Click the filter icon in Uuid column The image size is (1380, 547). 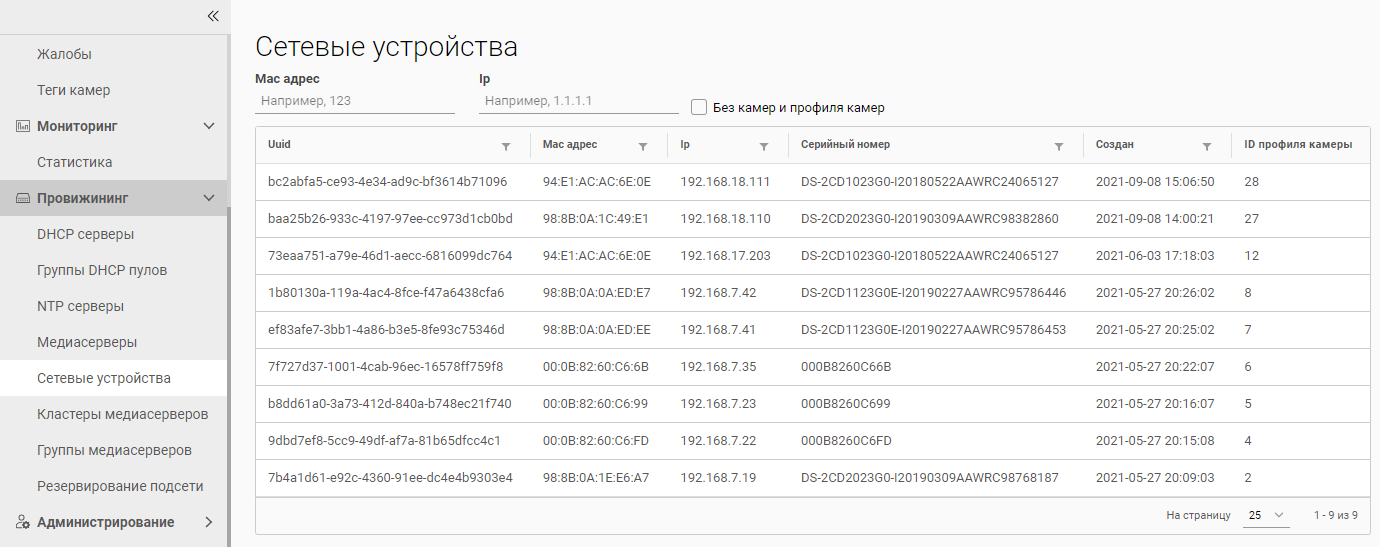click(x=506, y=146)
